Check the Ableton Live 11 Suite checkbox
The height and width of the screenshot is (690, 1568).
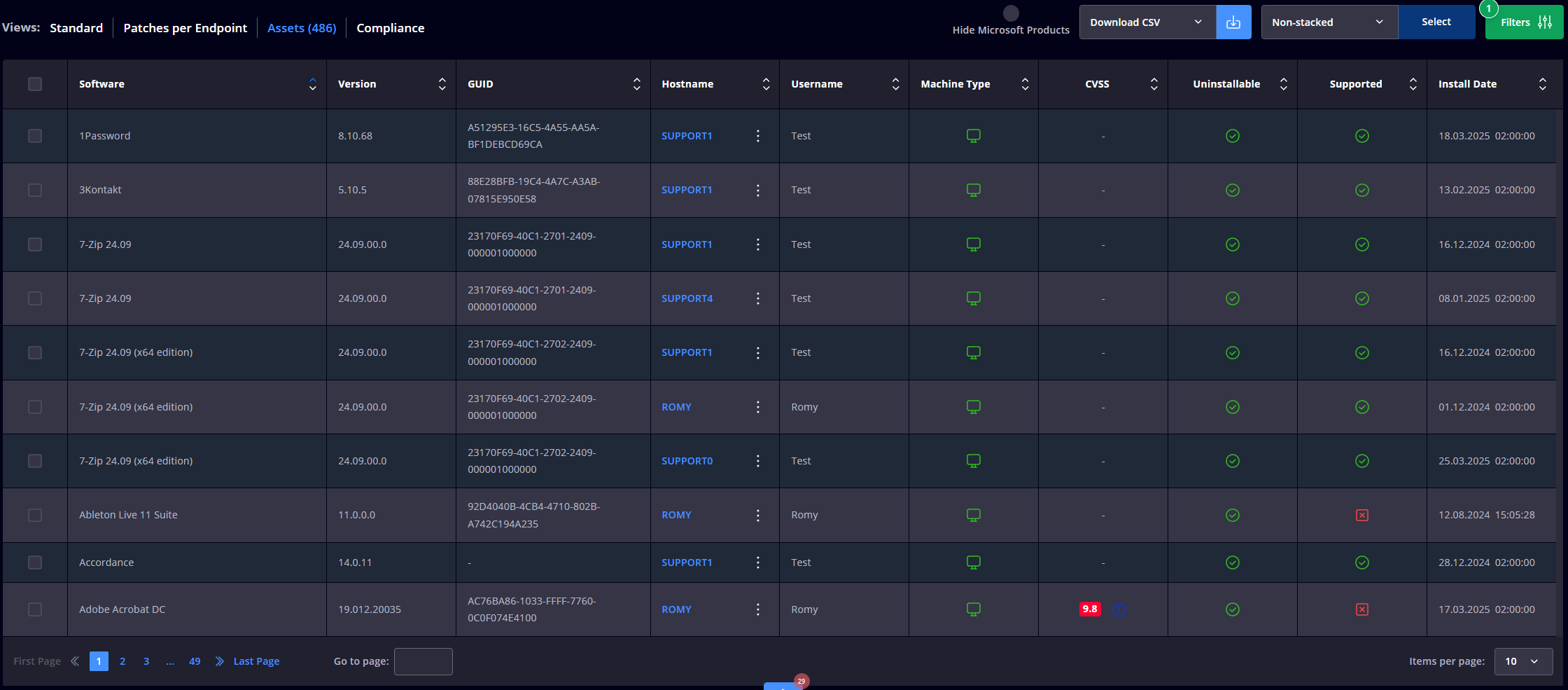pyautogui.click(x=35, y=516)
